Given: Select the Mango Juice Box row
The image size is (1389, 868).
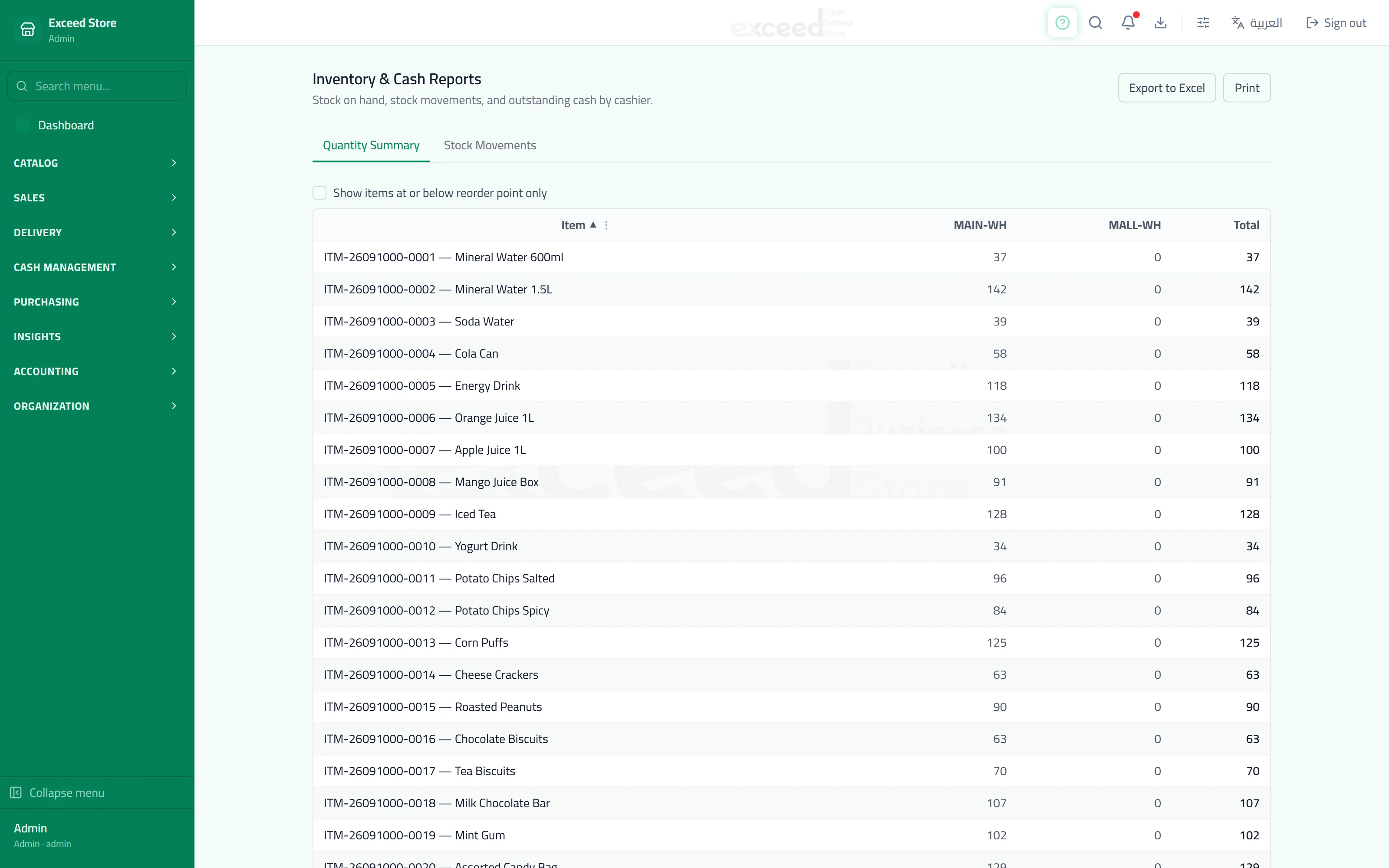Looking at the screenshot, I should [791, 482].
